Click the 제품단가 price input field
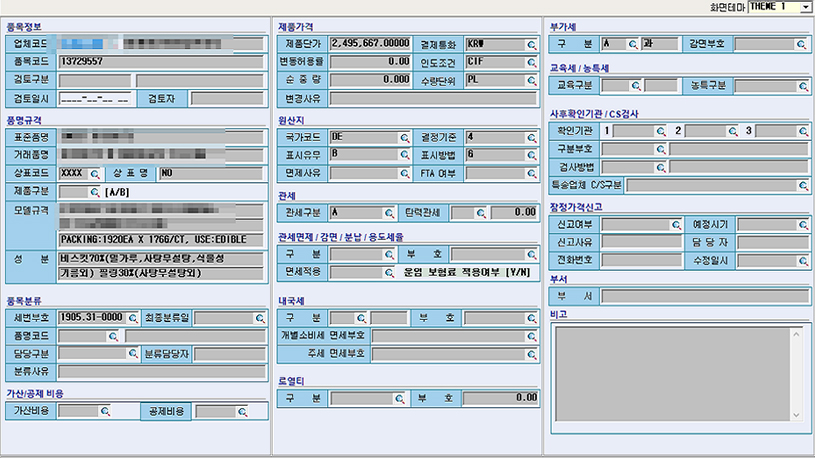Screen dimensions: 815x458 pyautogui.click(x=370, y=44)
